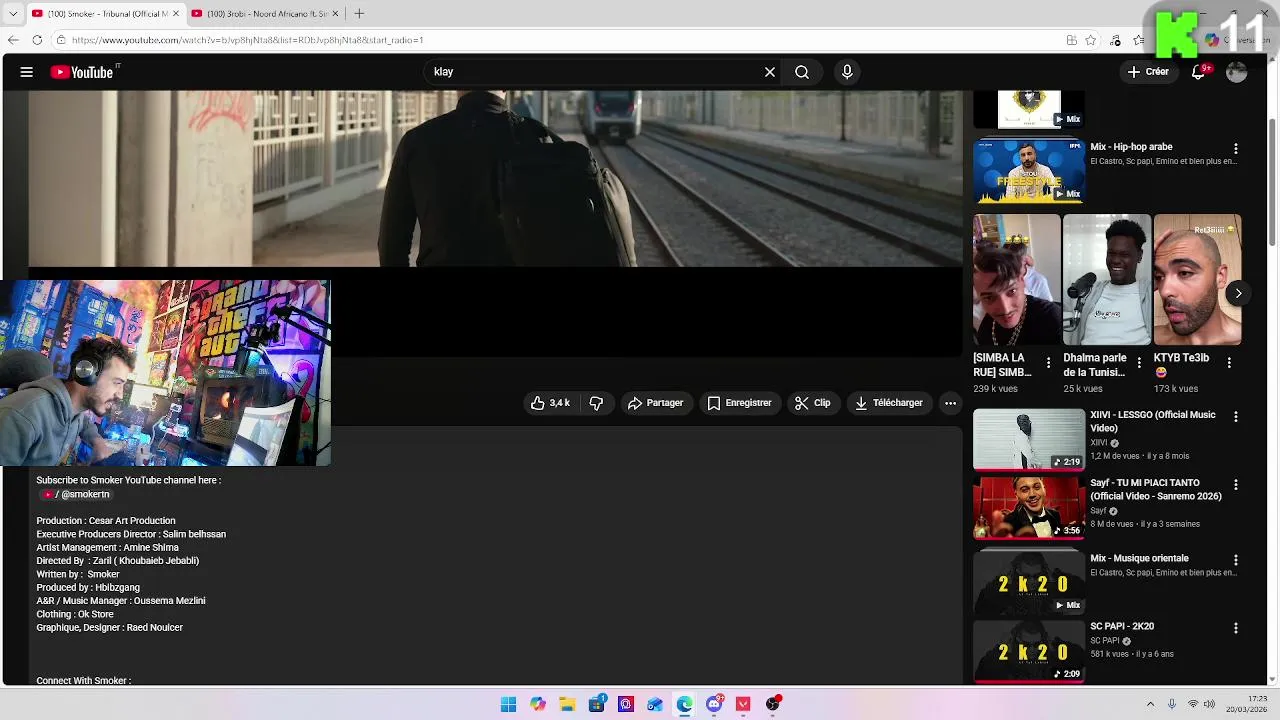
Task: Open options for Mix - Hip-hop arabe
Action: click(x=1236, y=148)
